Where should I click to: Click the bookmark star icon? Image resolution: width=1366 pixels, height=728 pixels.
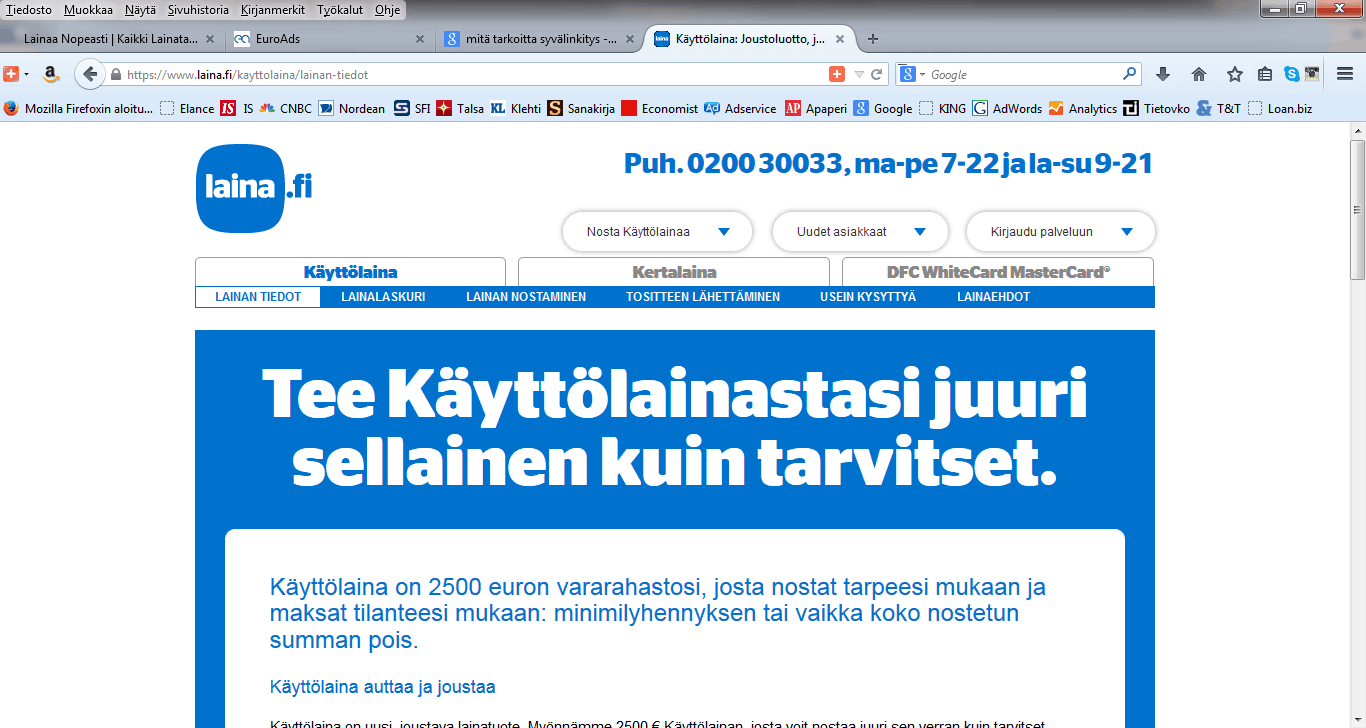[1235, 75]
